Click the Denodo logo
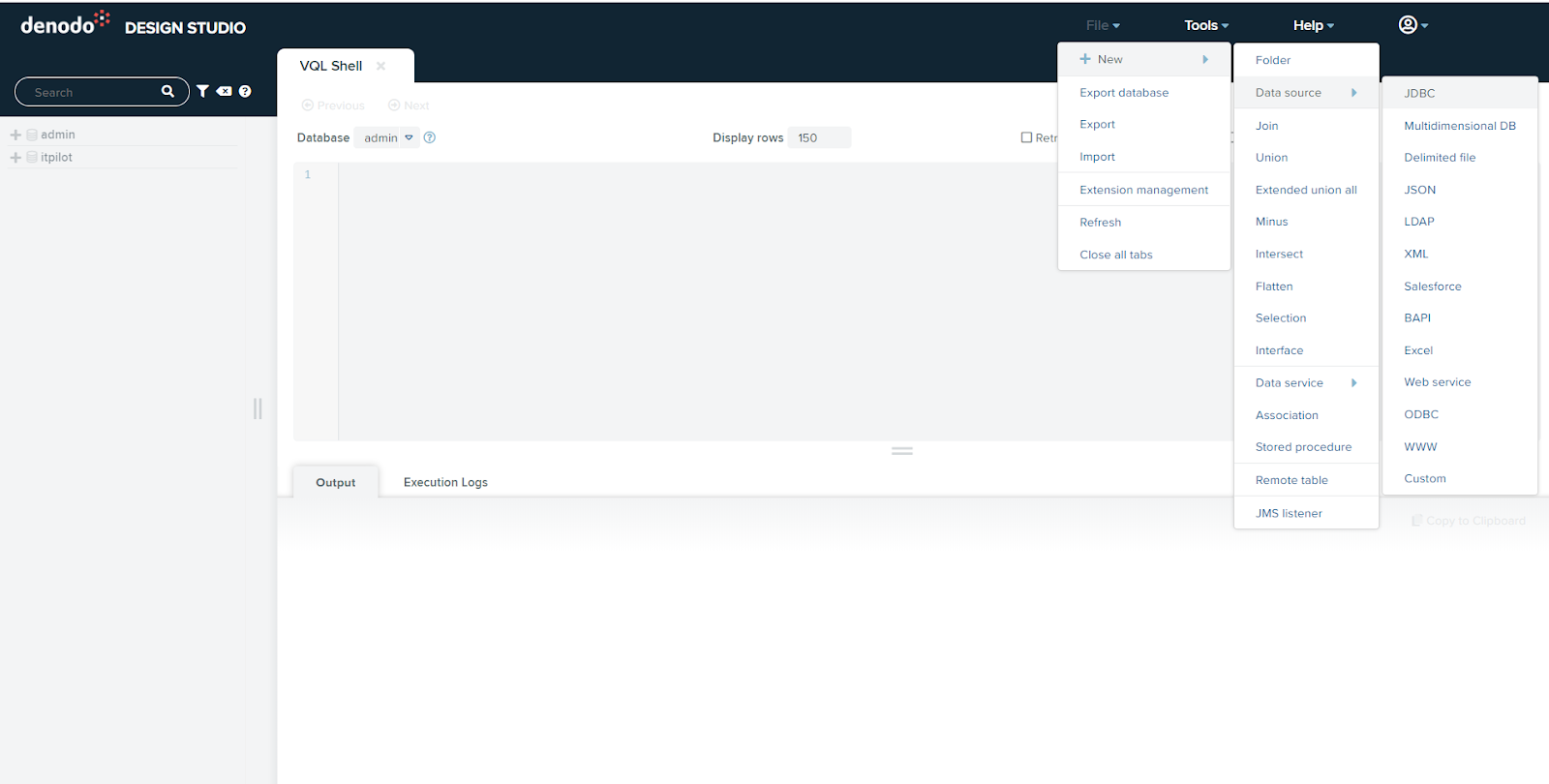The width and height of the screenshot is (1549, 784). [65, 24]
